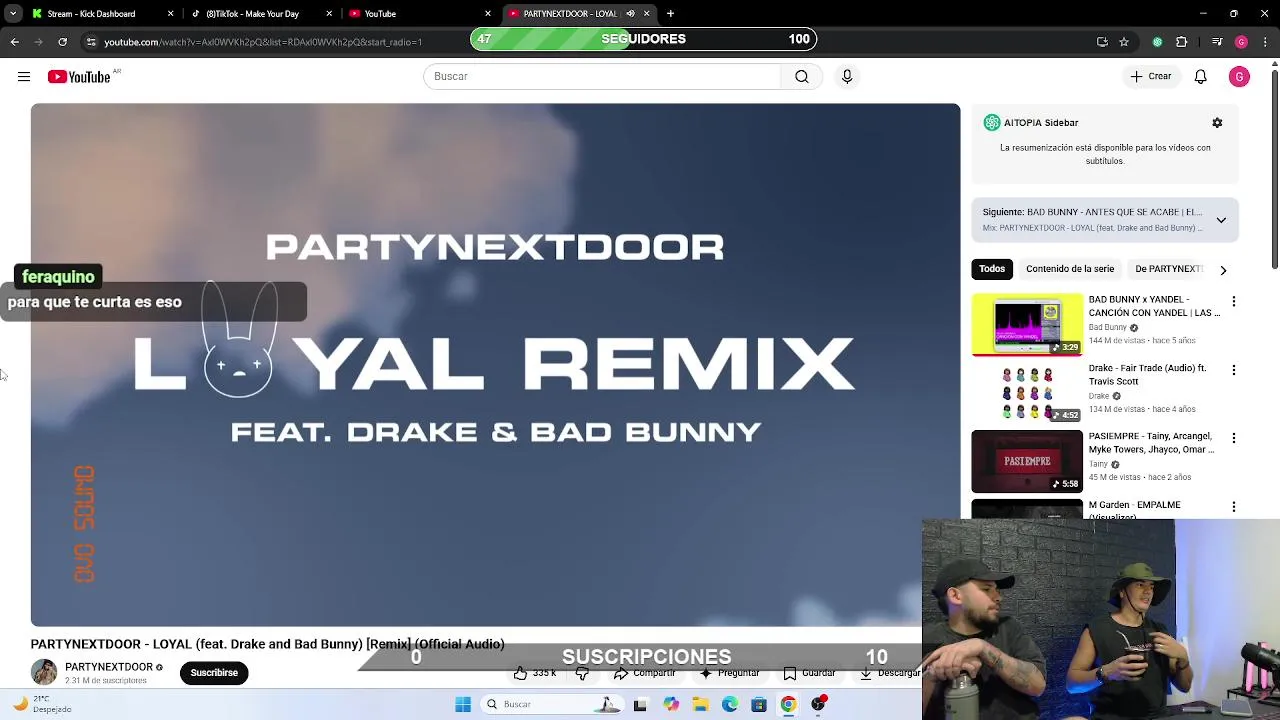Close the Stream - Kick Dashboard tab
Image resolution: width=1280 pixels, height=720 pixels.
coord(170,14)
